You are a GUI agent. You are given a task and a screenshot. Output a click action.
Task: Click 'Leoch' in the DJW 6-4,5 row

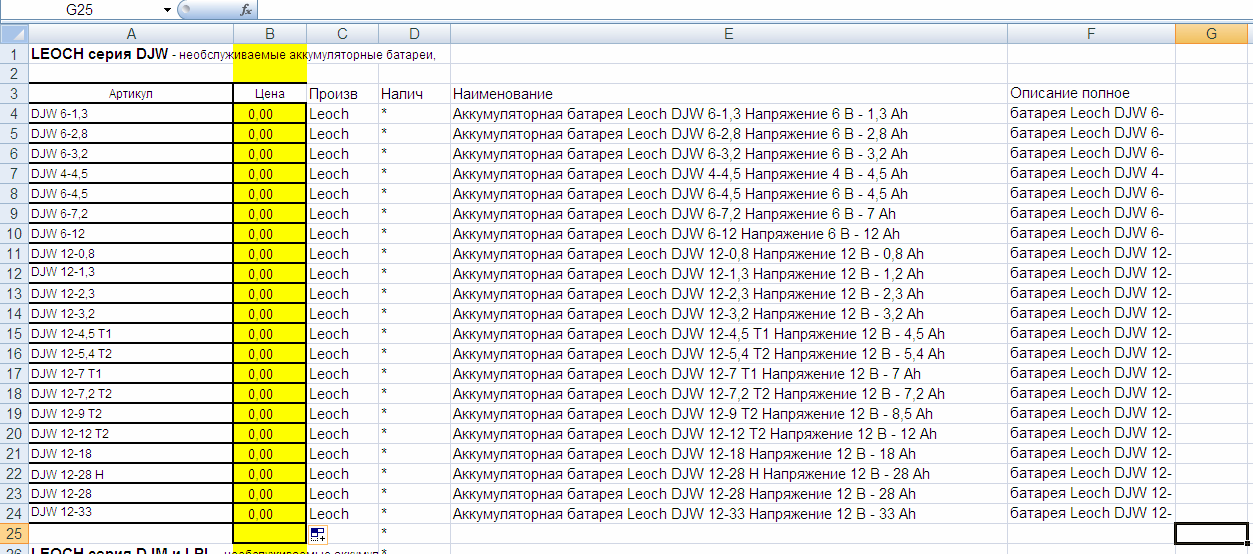click(x=342, y=194)
